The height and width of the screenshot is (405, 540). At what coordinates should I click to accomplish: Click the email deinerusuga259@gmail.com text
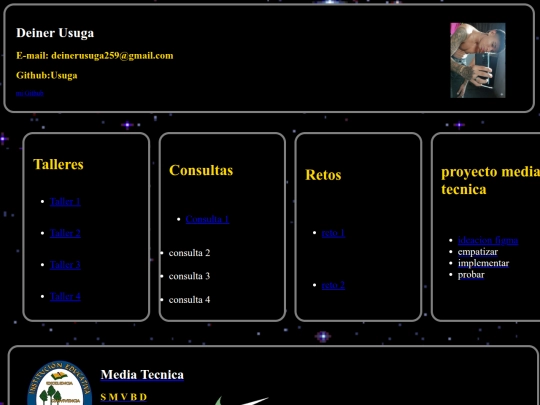(x=112, y=56)
